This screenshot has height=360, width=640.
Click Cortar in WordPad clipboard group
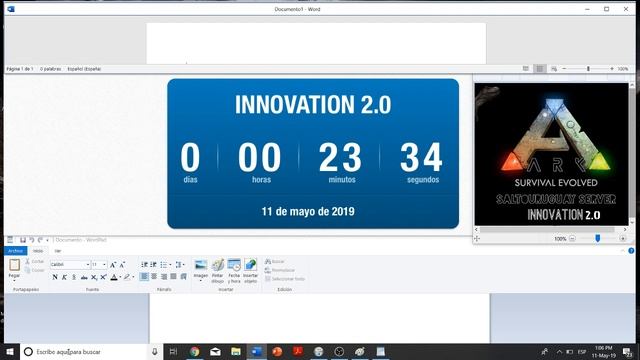(34, 261)
